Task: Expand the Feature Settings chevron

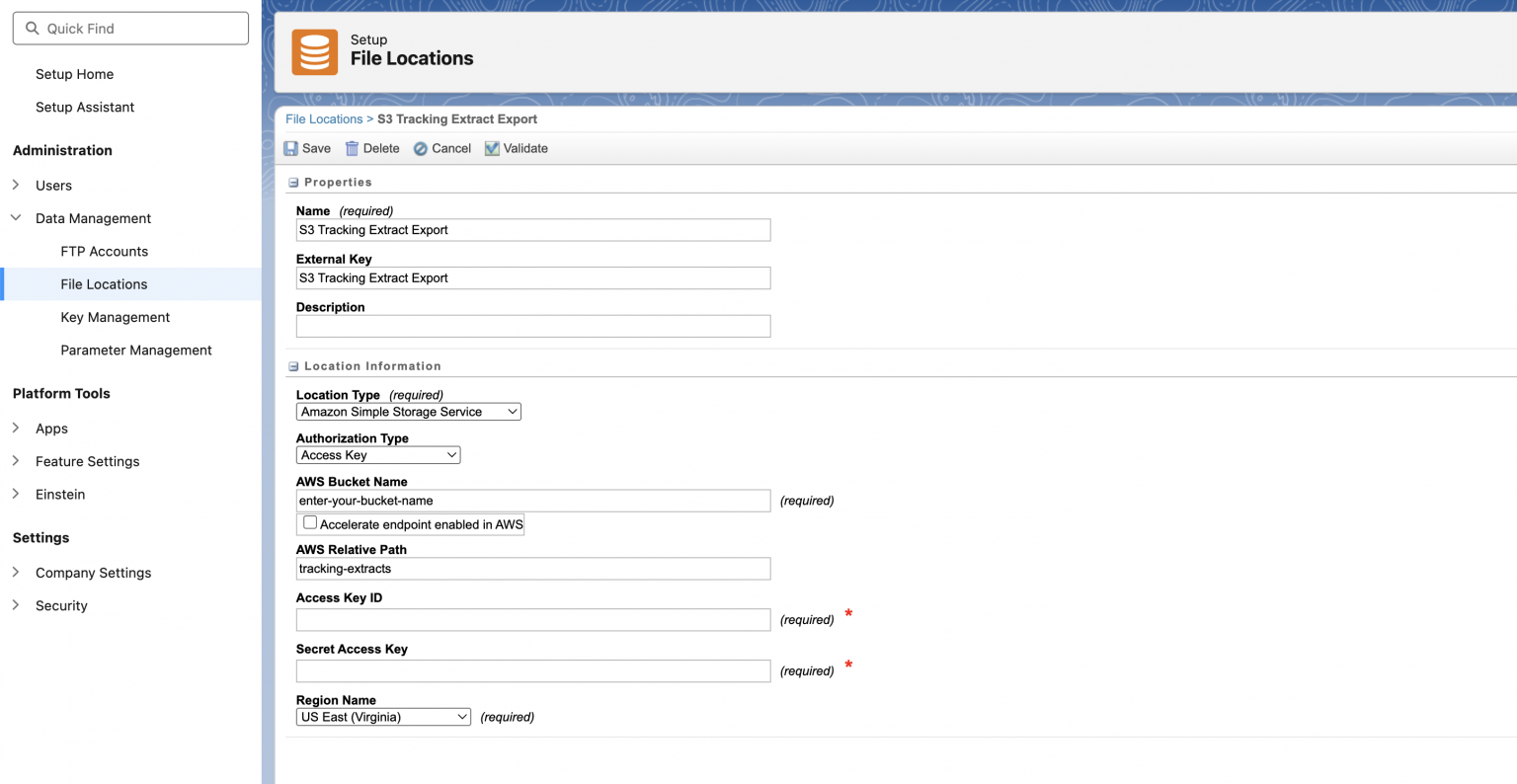Action: point(16,460)
